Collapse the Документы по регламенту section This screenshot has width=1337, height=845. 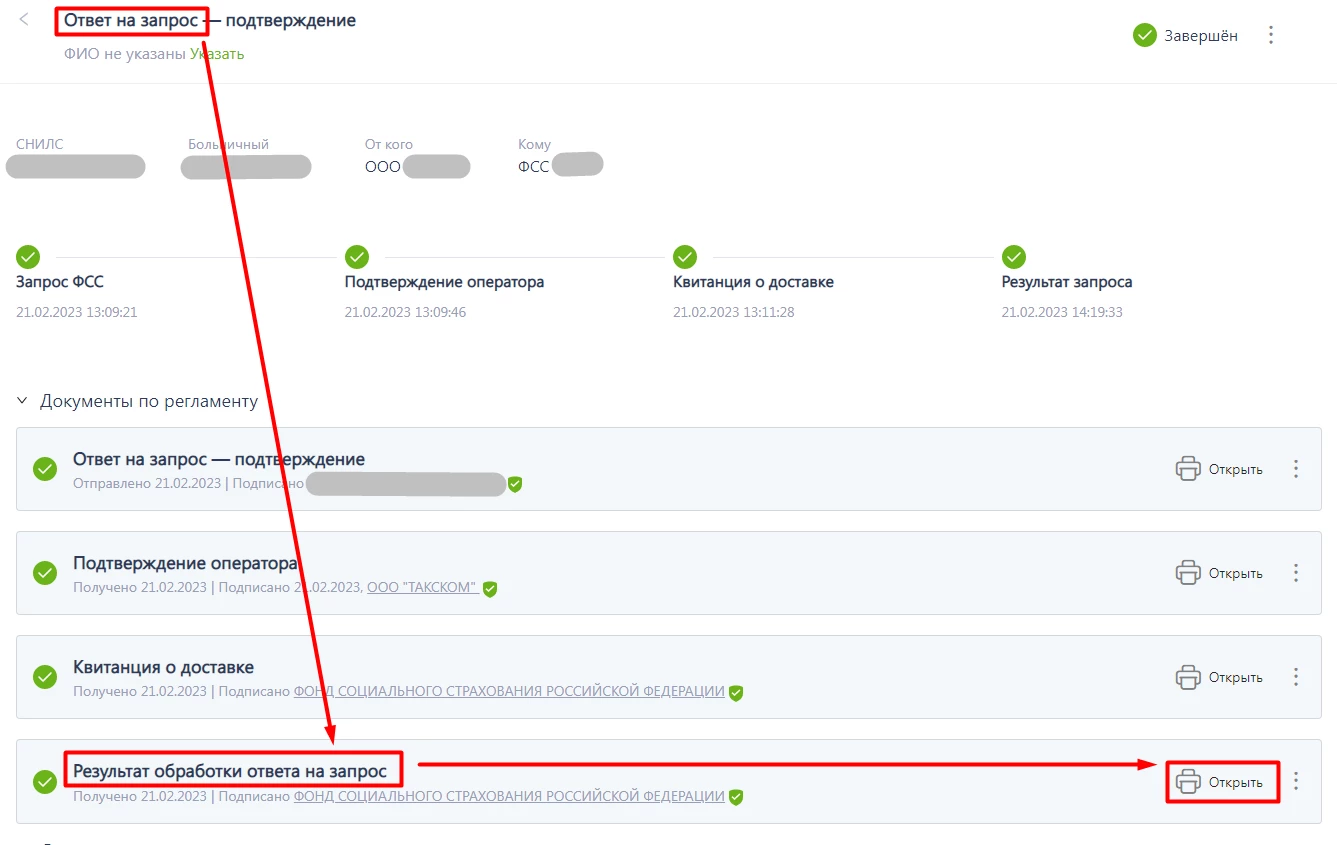pos(23,401)
